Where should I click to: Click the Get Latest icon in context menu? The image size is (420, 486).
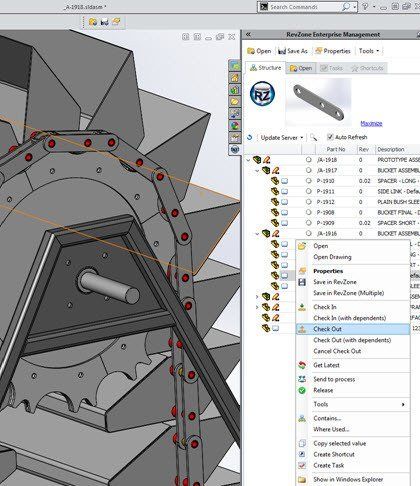point(302,365)
